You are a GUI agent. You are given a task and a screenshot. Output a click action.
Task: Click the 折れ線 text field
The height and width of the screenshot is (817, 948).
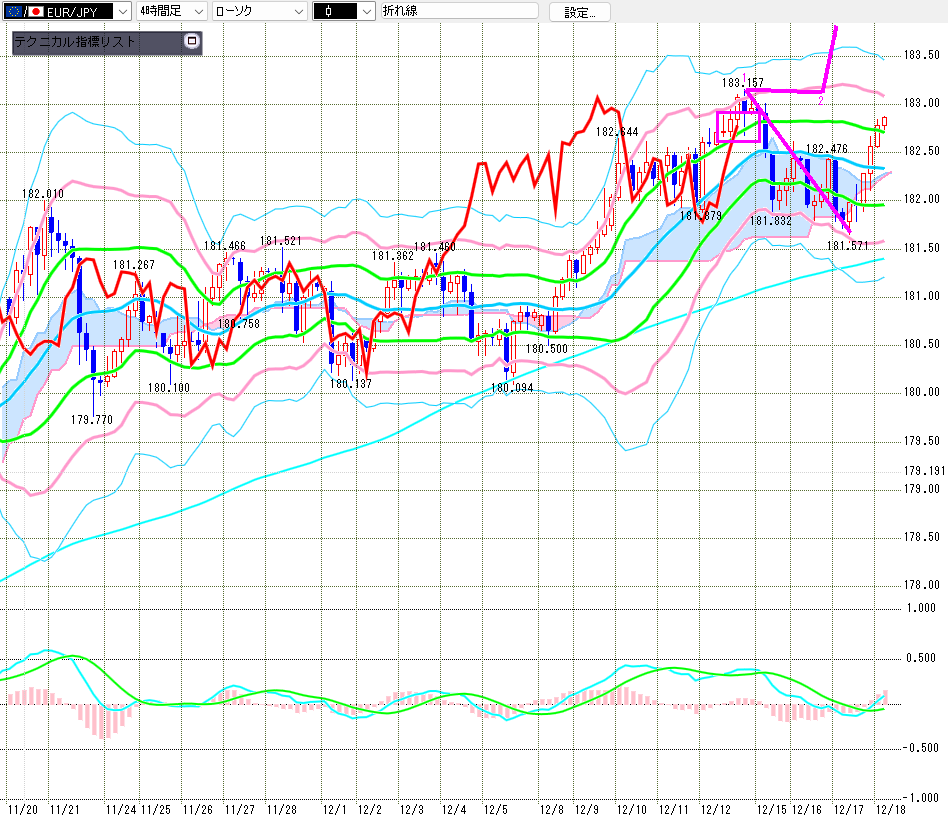coord(458,12)
